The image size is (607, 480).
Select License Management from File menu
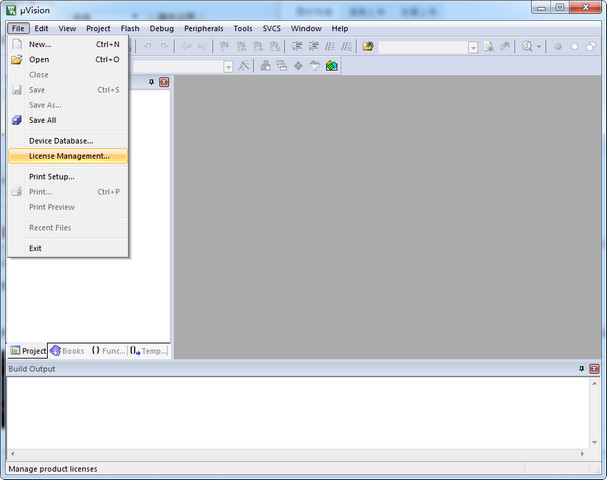pos(68,156)
